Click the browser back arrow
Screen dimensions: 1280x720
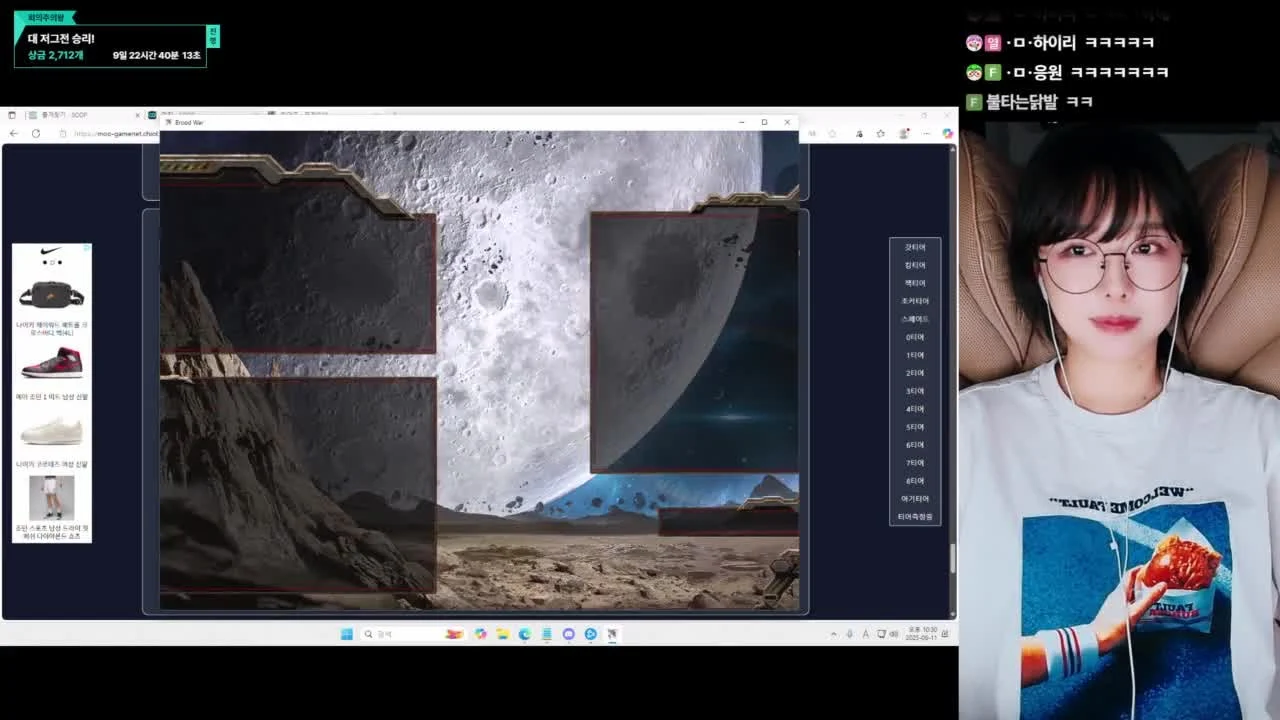pos(14,133)
